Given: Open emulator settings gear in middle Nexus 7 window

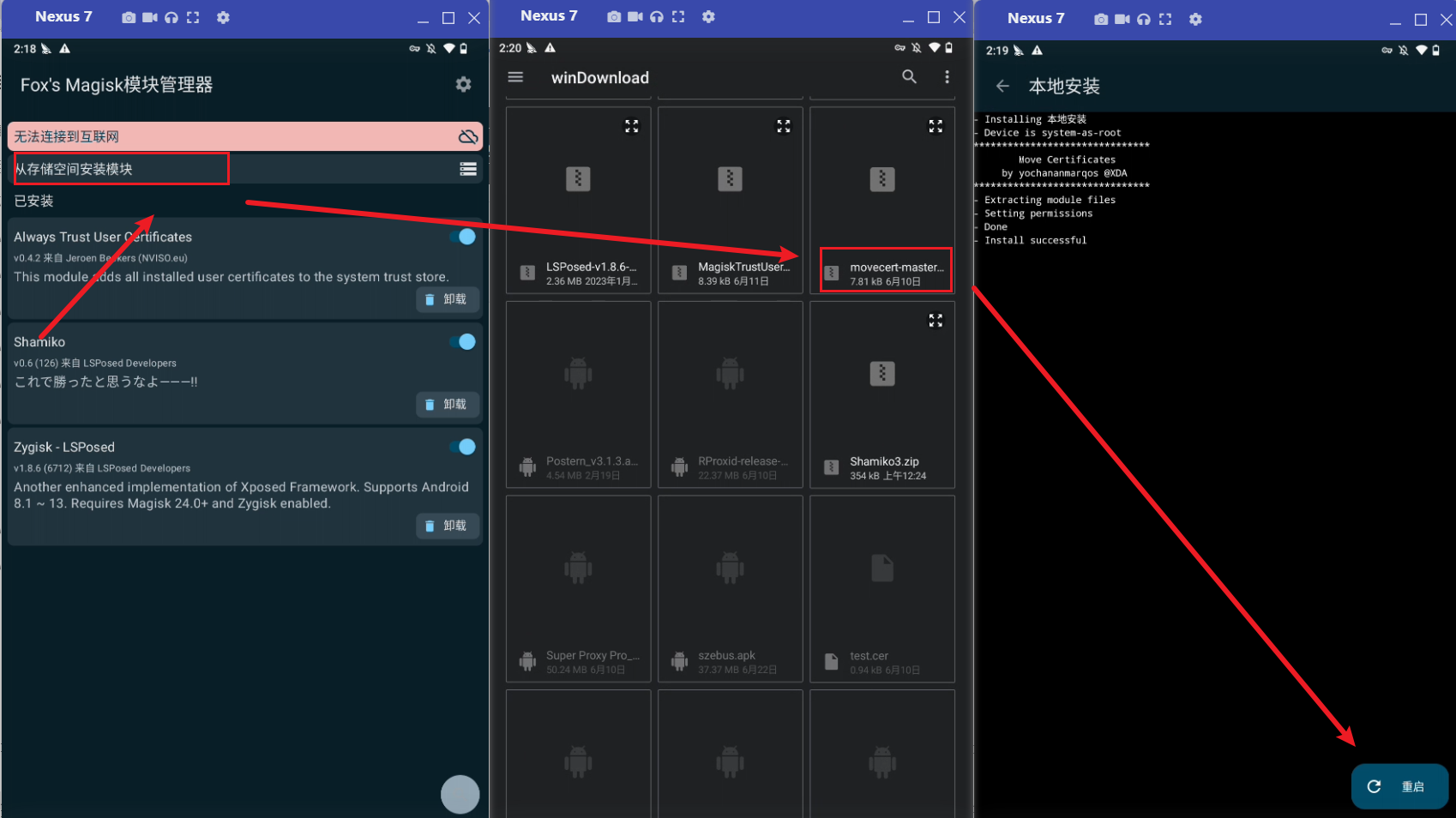Looking at the screenshot, I should coord(708,16).
